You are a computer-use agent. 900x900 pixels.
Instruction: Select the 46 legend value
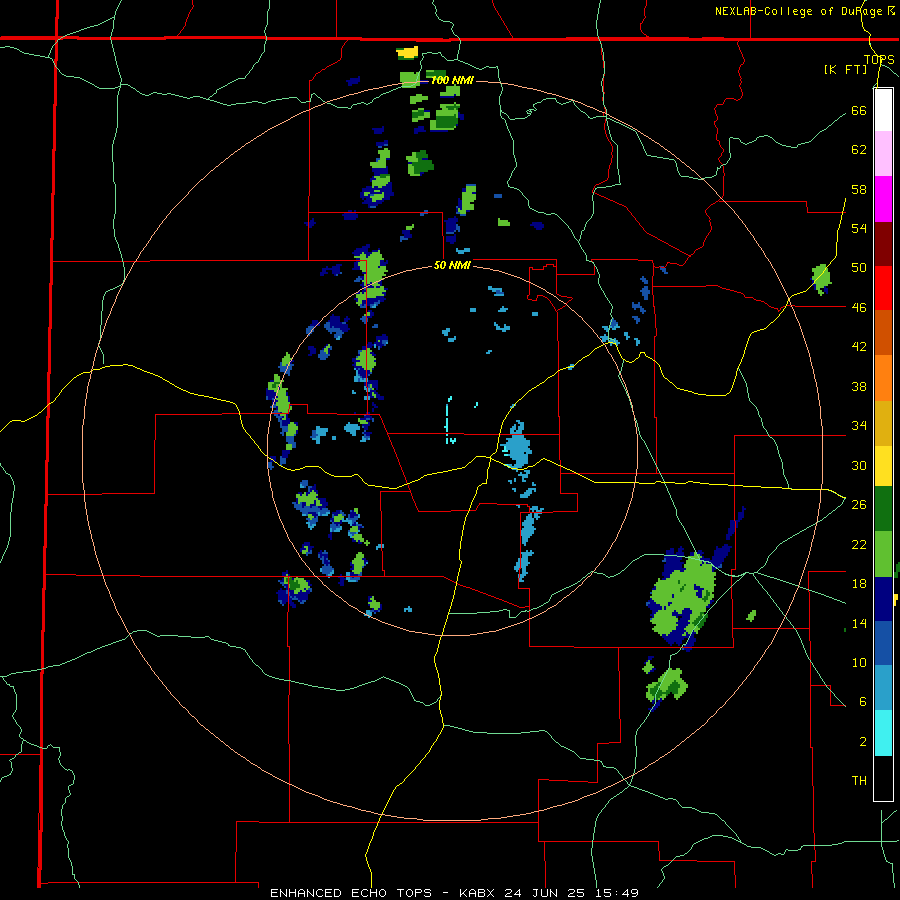[859, 308]
